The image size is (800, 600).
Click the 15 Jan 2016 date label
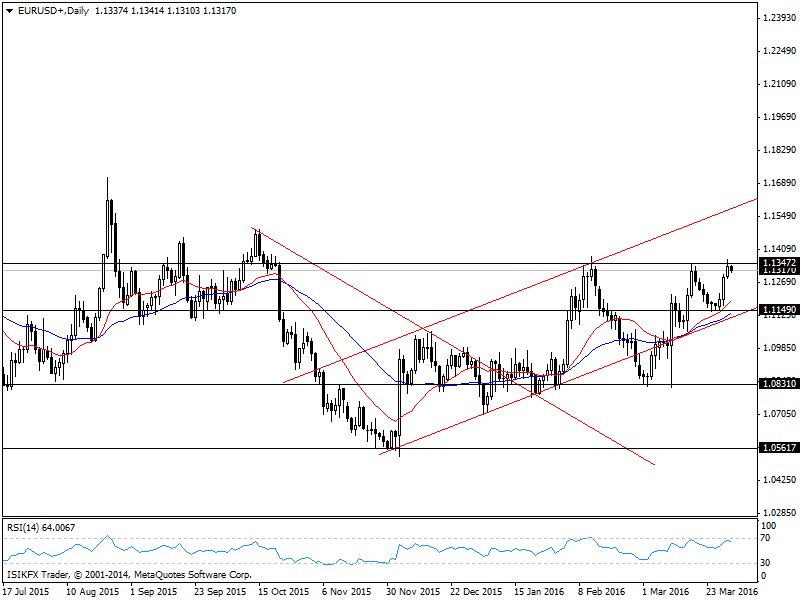(539, 592)
